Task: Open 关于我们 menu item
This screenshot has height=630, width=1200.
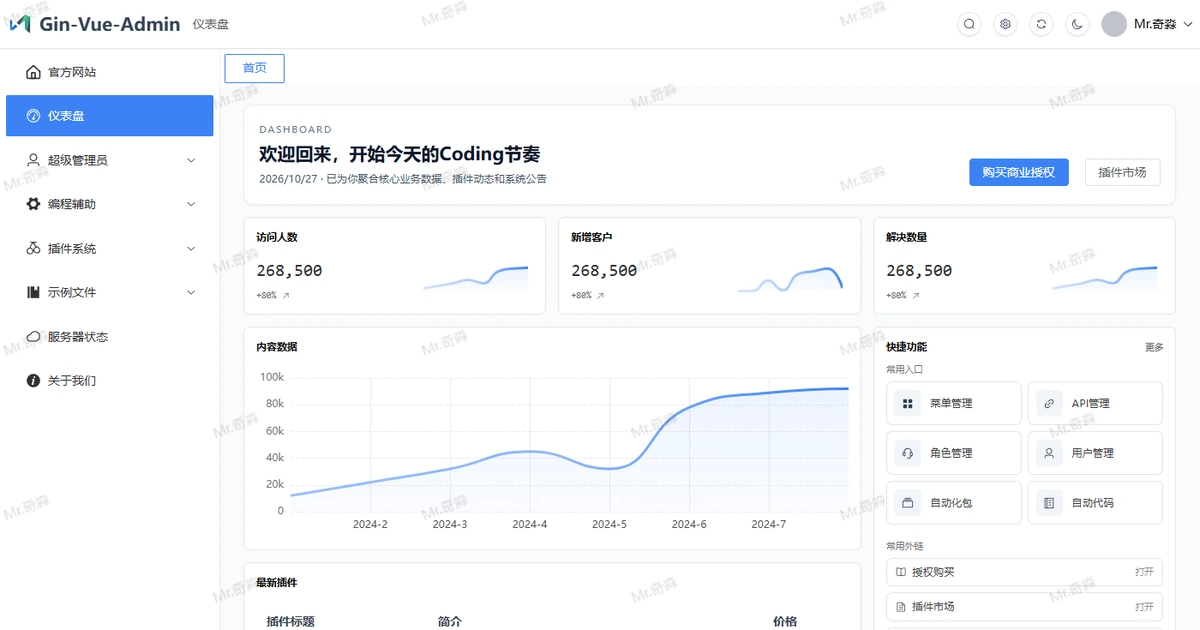Action: coord(110,381)
